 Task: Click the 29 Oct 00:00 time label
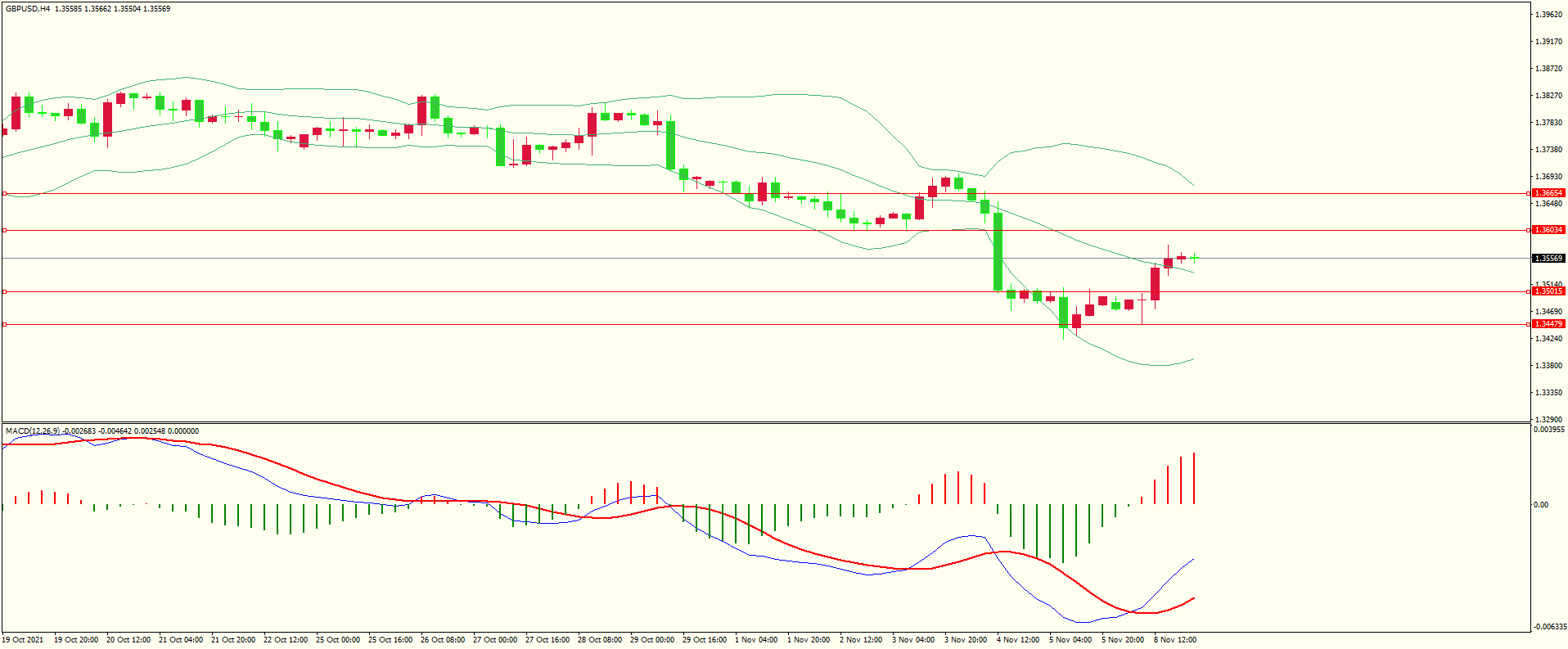tap(652, 640)
